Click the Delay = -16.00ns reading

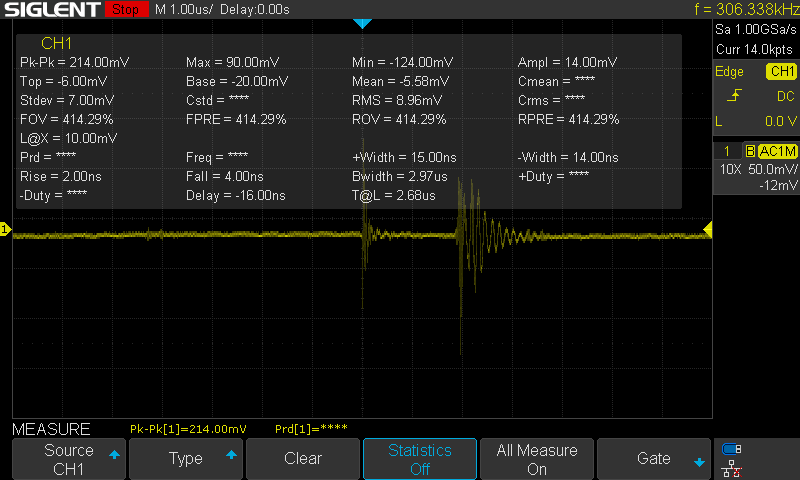(x=236, y=195)
